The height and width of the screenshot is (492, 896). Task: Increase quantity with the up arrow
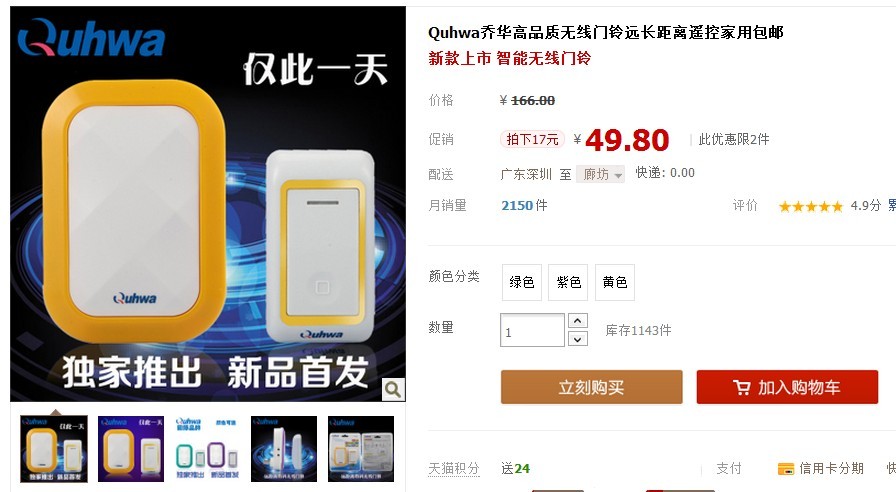(x=578, y=321)
